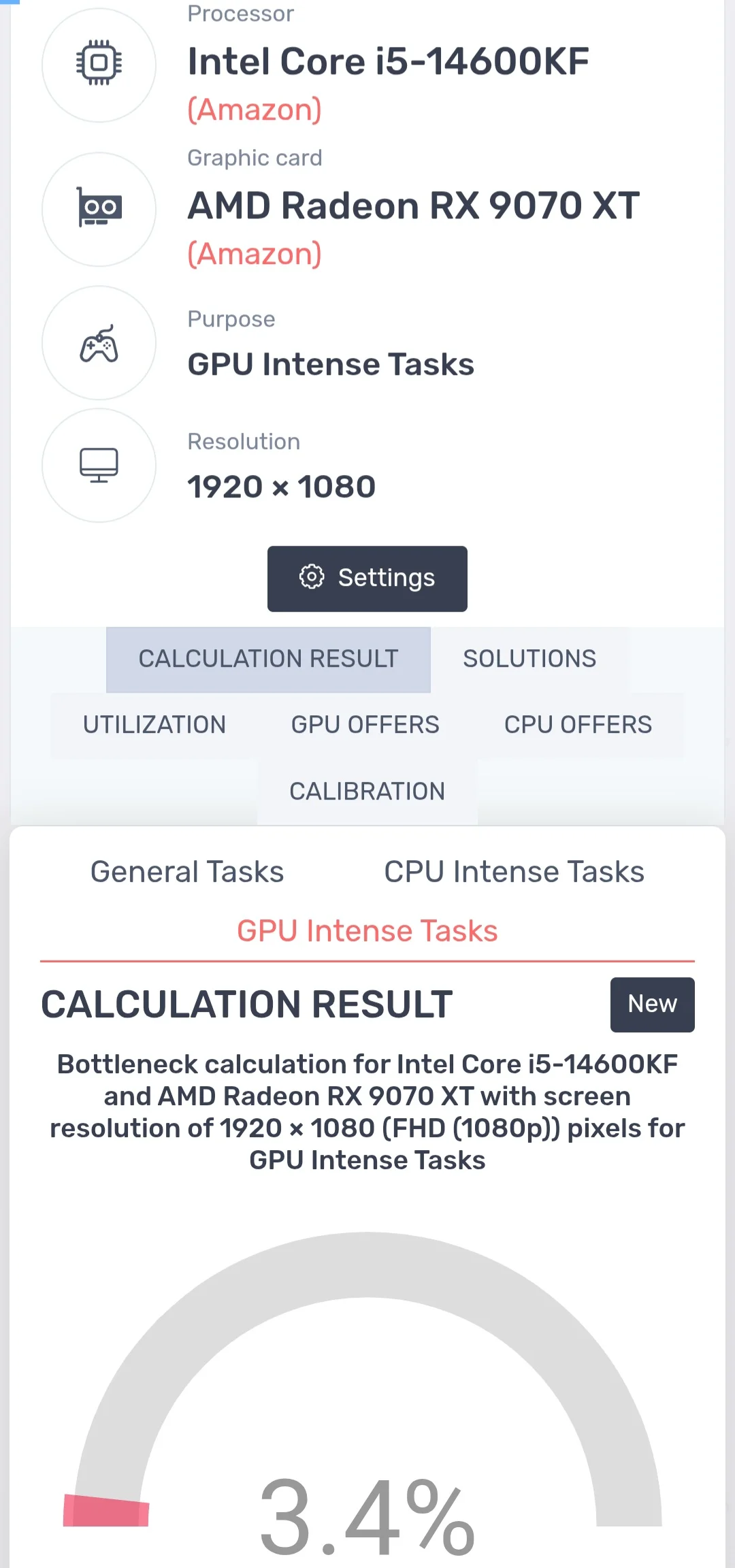The width and height of the screenshot is (735, 1568).
Task: Click the processor chip icon
Action: click(99, 64)
